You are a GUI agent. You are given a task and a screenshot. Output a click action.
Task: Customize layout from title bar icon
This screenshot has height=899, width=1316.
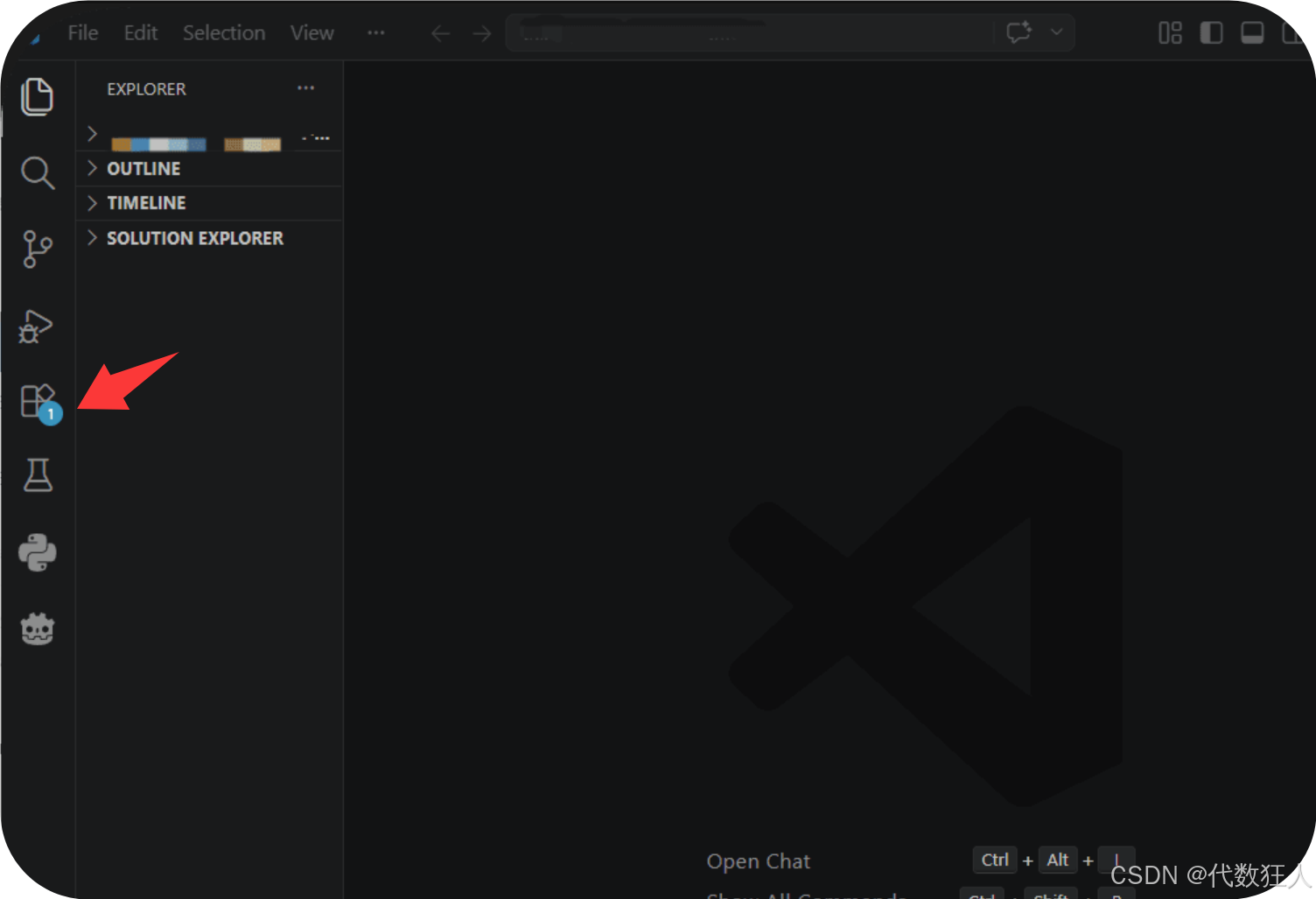[1170, 33]
